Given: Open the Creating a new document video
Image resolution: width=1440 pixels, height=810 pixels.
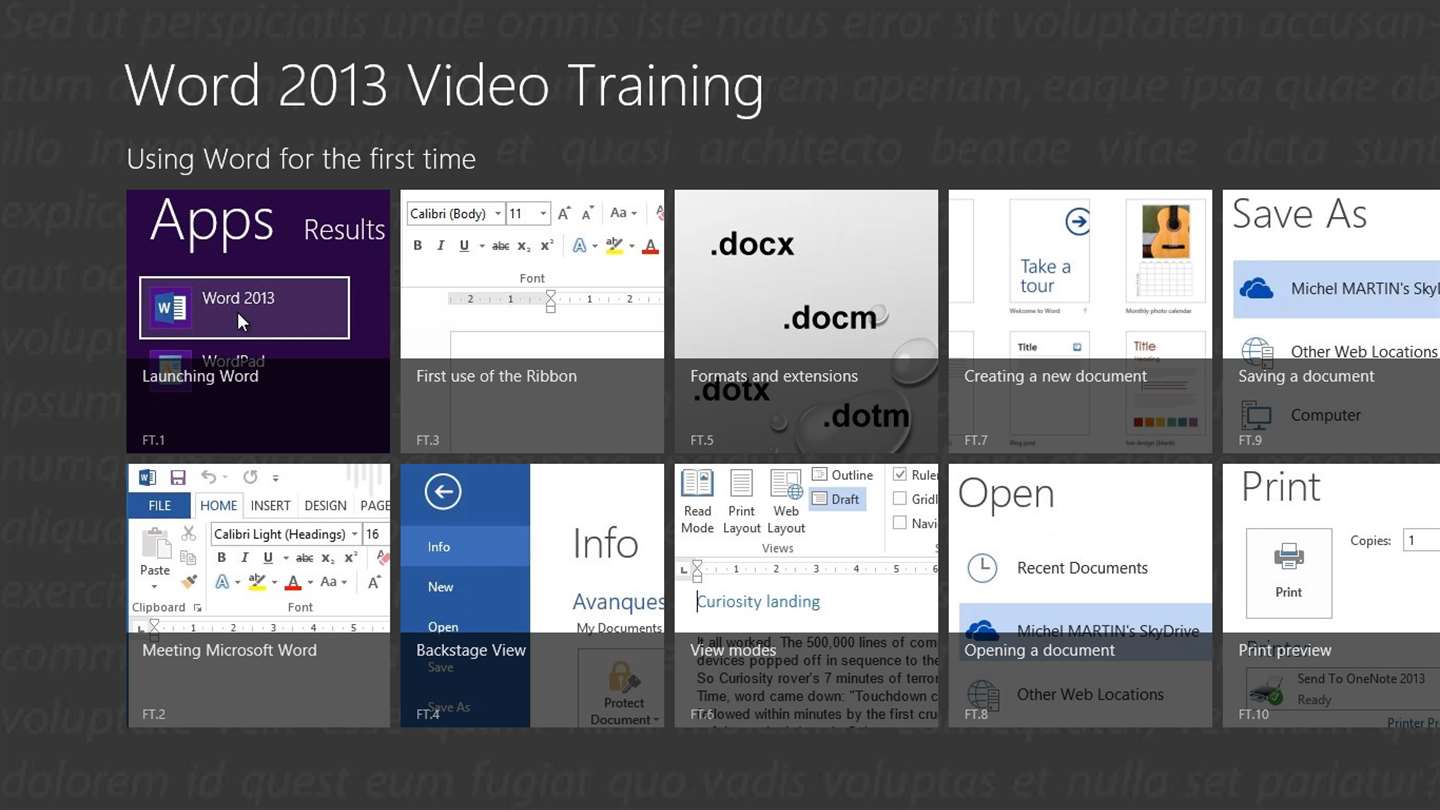Looking at the screenshot, I should pos(1080,321).
